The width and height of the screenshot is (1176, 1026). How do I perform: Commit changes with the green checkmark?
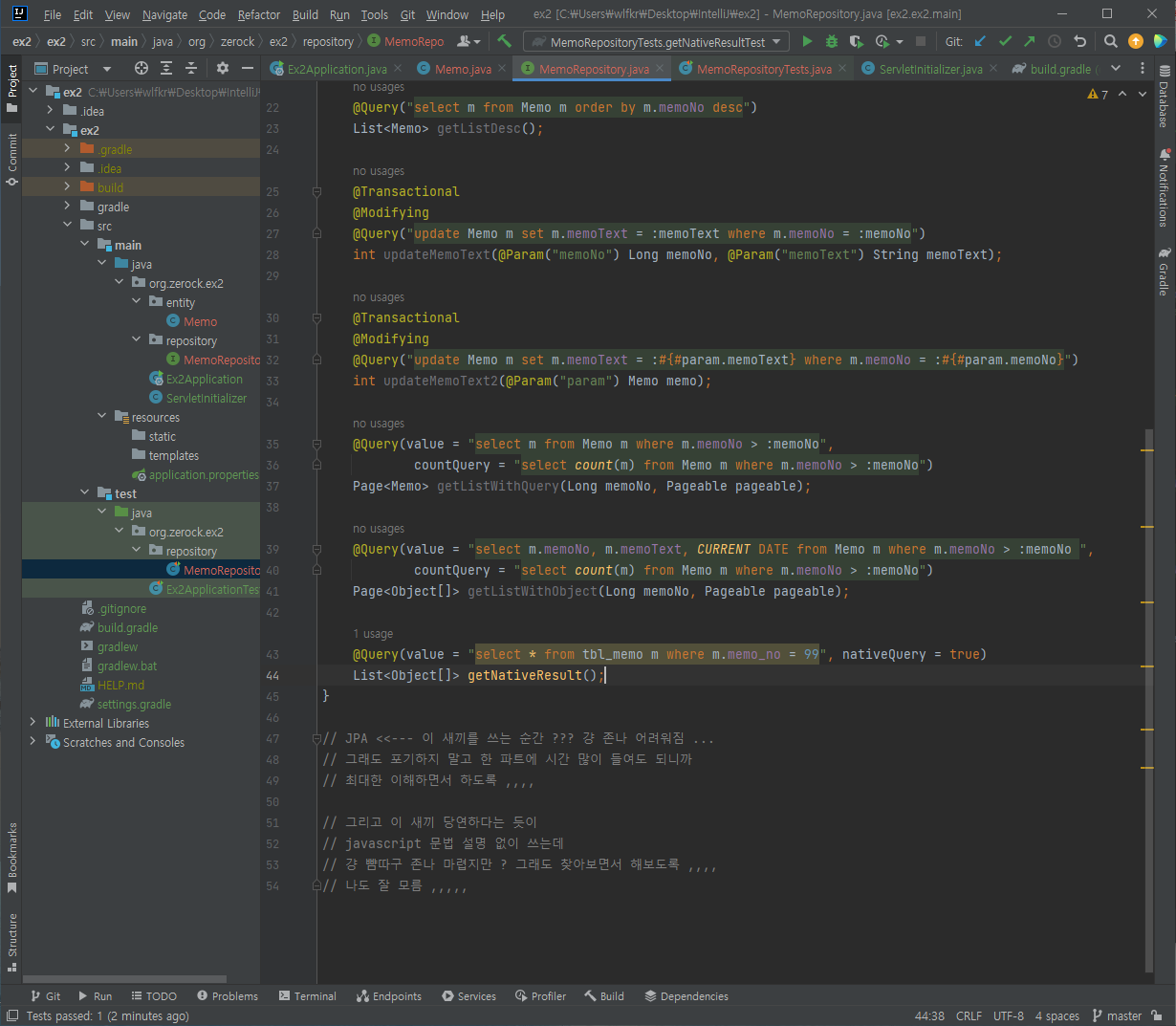[1005, 41]
